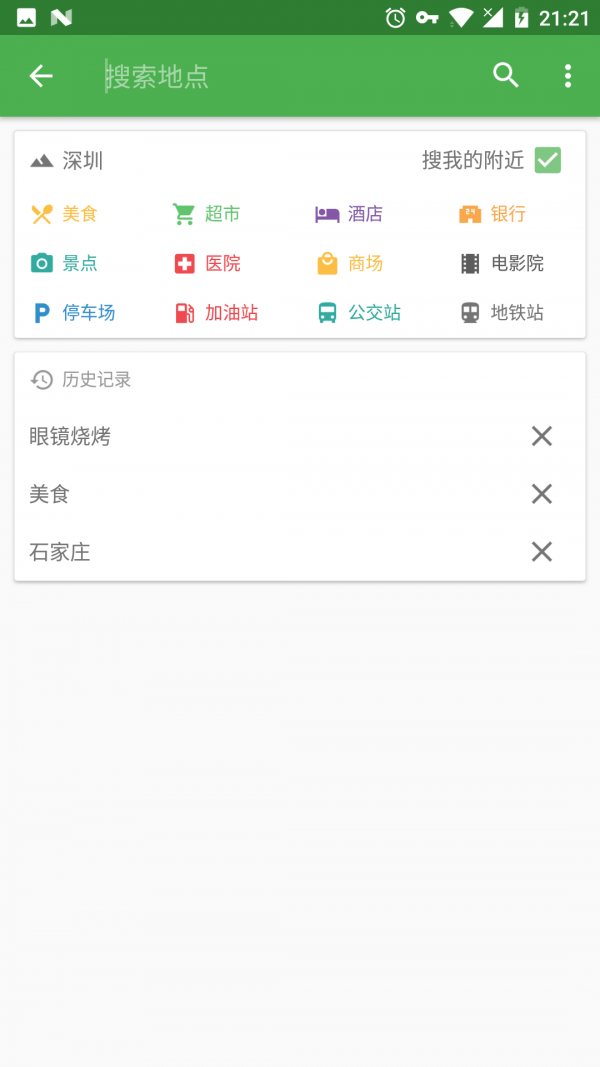This screenshot has height=1067, width=600.
Task: Remove 美食 from search history
Action: click(541, 494)
